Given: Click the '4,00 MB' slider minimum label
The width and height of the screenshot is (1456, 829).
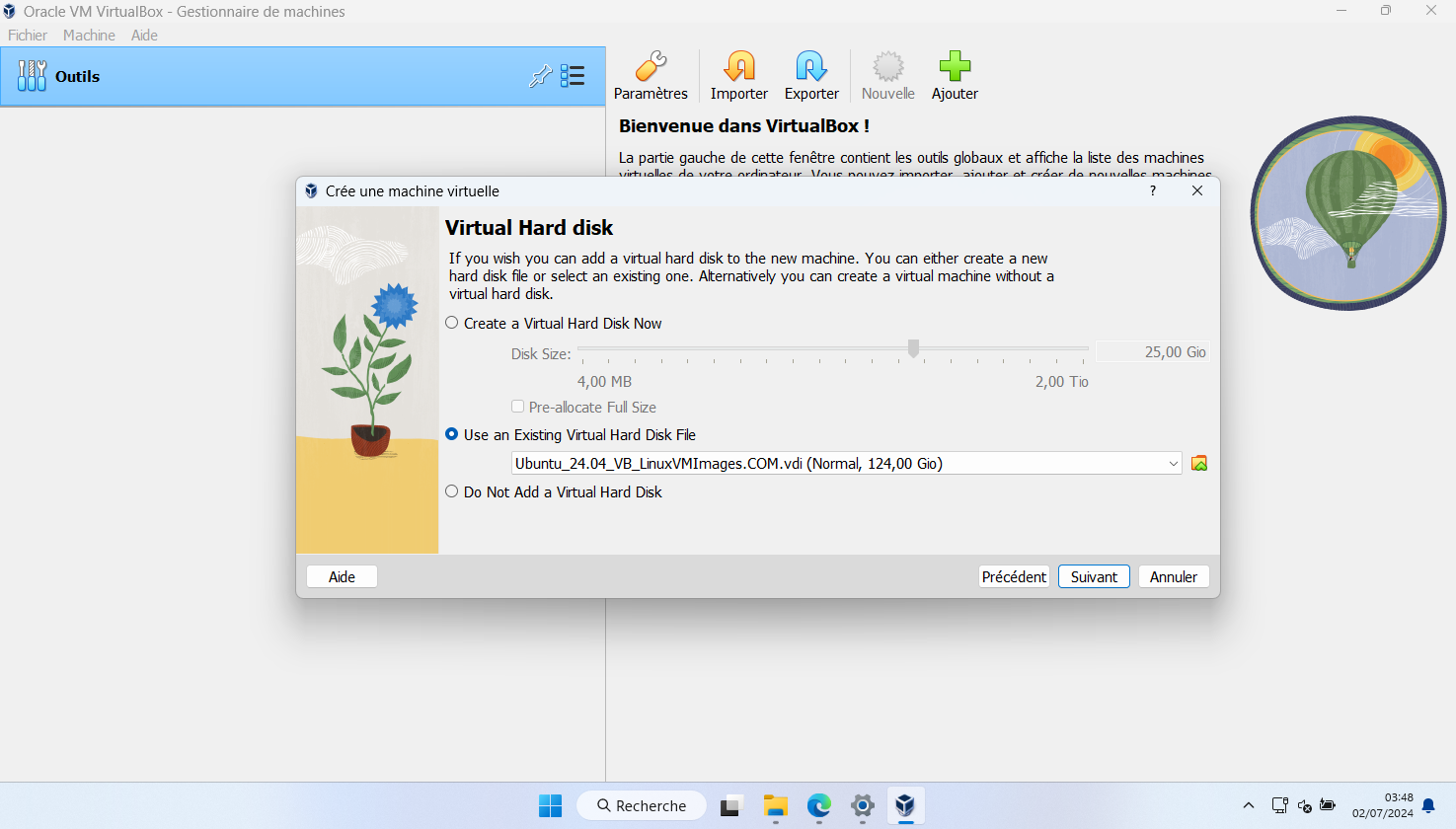Looking at the screenshot, I should pyautogui.click(x=604, y=381).
